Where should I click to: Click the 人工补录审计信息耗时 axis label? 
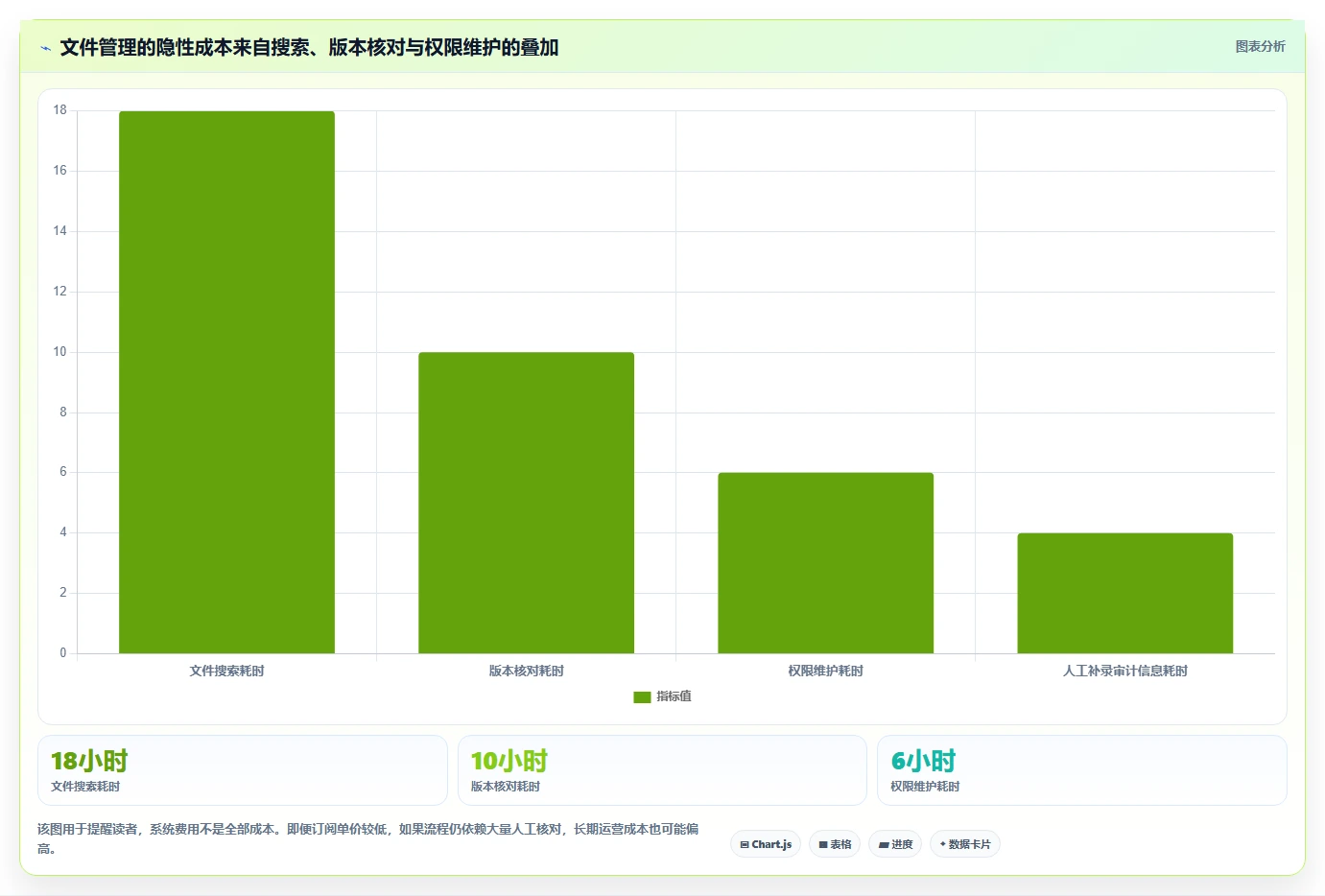[1124, 671]
